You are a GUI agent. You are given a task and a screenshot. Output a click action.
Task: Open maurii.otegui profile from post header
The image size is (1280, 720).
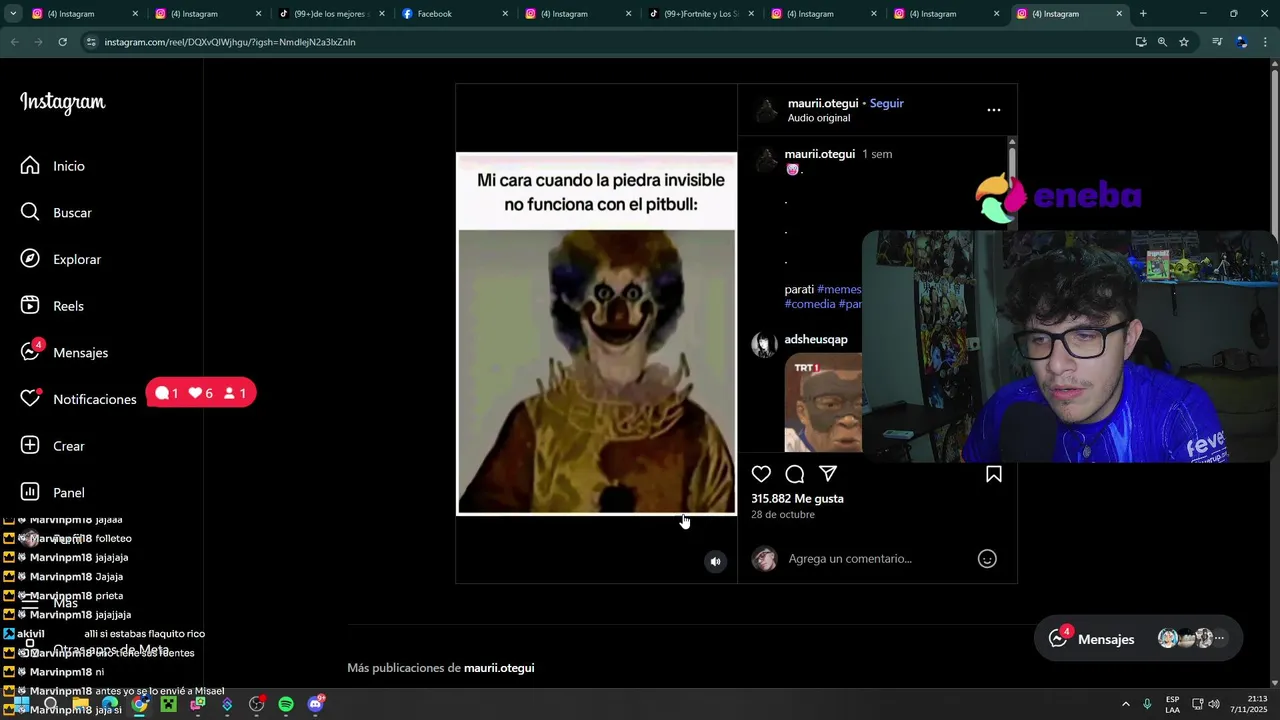point(822,103)
